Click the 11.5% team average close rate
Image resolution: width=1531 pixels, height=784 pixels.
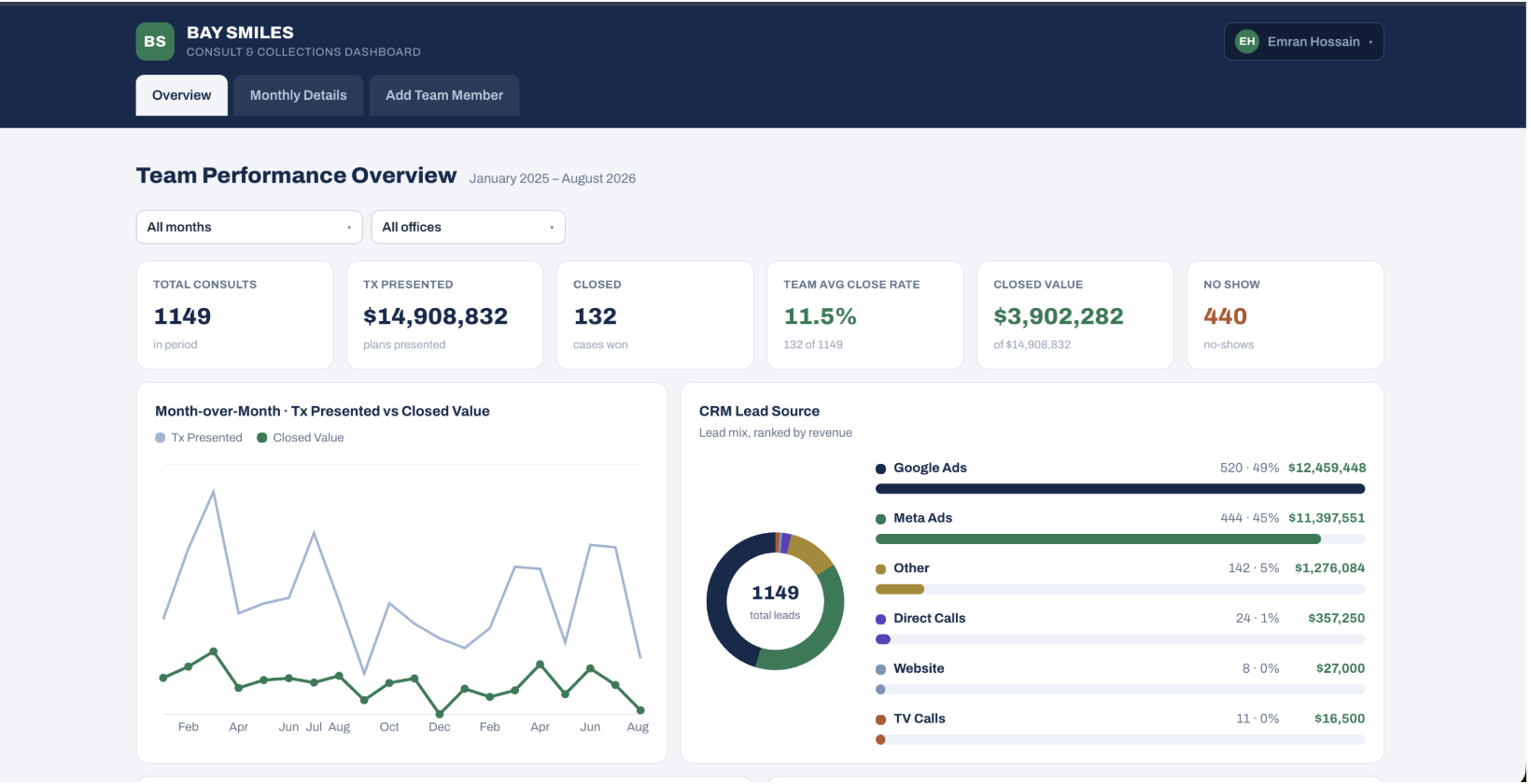click(x=820, y=316)
